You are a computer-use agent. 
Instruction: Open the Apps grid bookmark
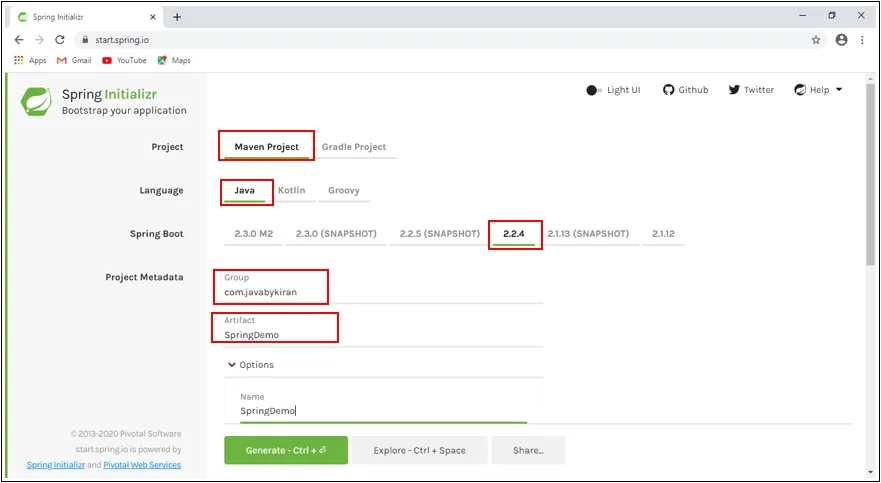(19, 61)
